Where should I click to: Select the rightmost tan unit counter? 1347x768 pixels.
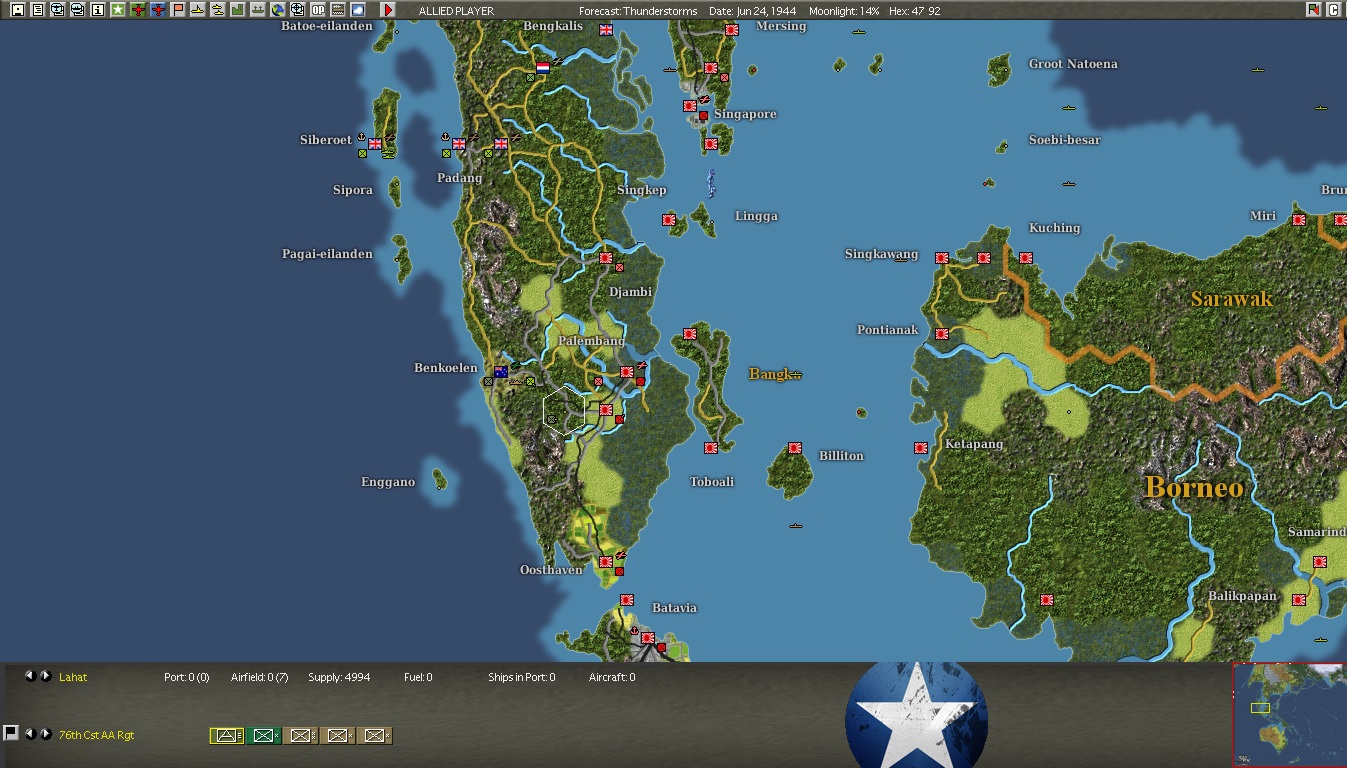coord(375,736)
